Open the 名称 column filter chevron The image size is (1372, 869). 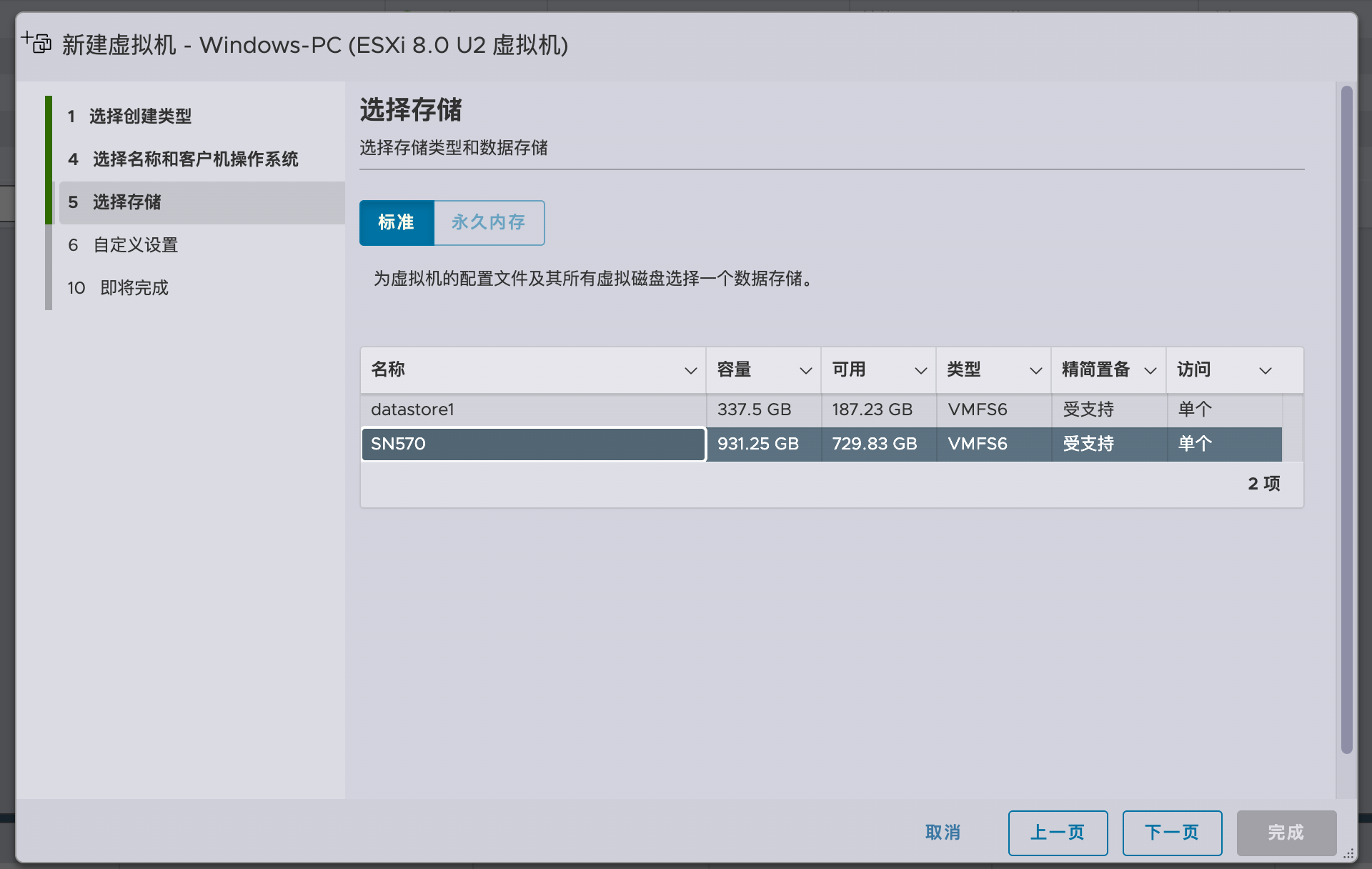[x=690, y=370]
